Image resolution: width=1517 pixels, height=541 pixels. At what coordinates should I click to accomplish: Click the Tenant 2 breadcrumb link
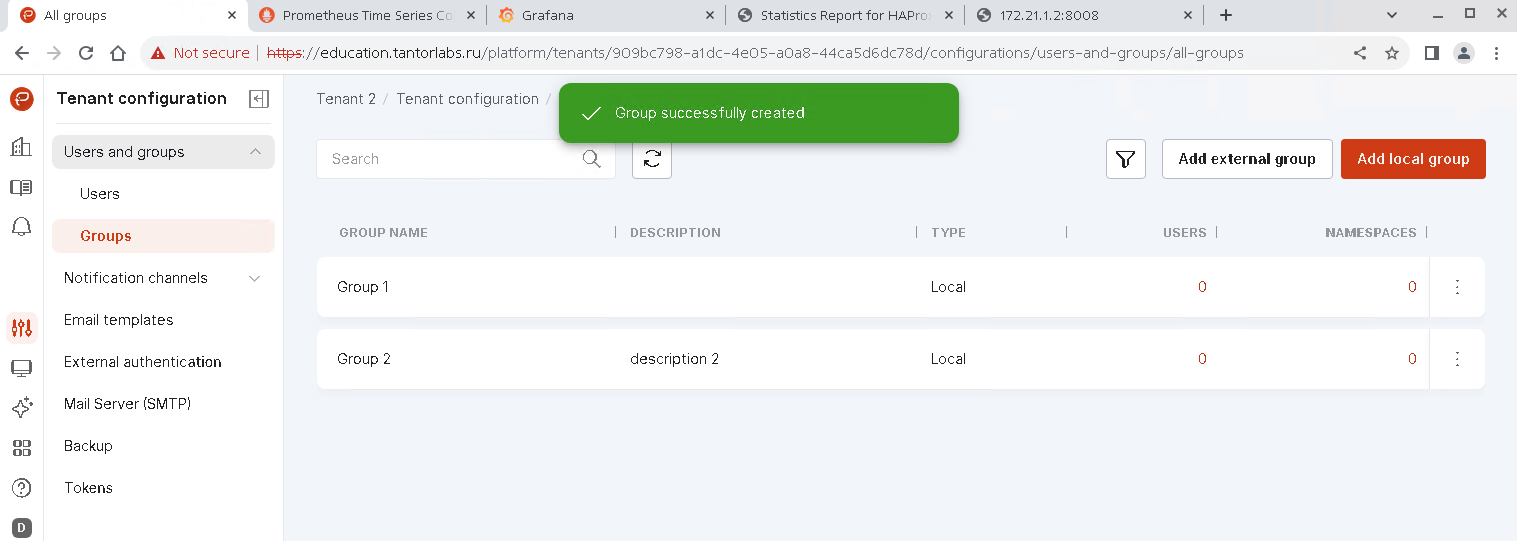click(x=346, y=99)
